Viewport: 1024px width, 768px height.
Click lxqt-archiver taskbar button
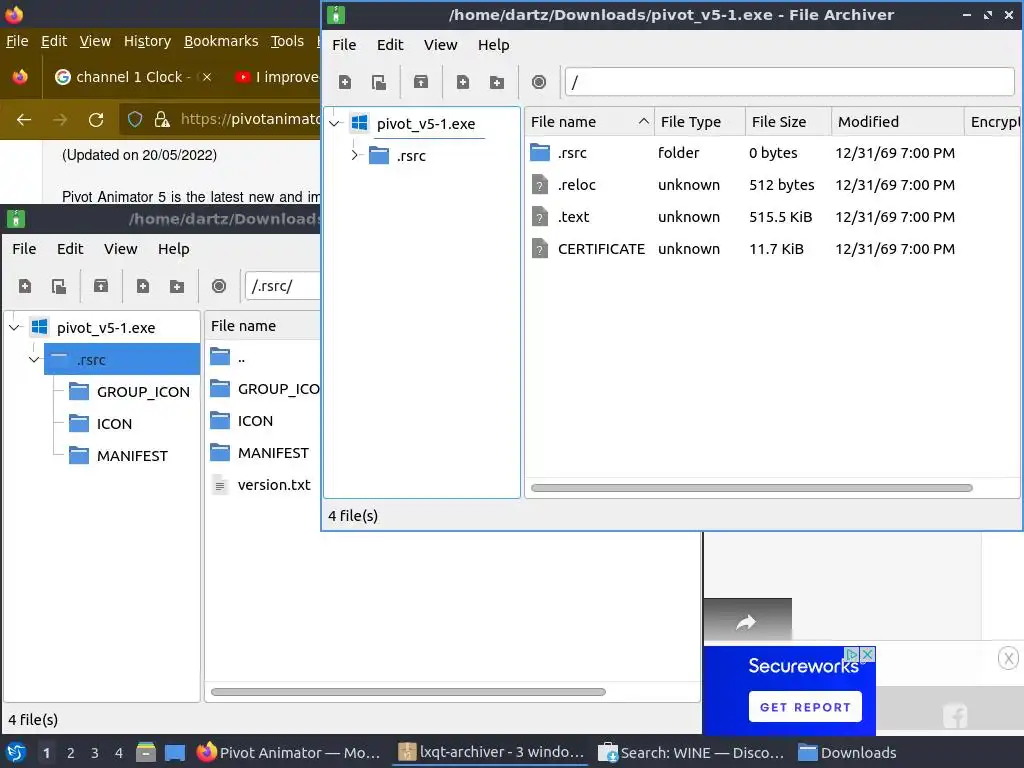tap(491, 753)
